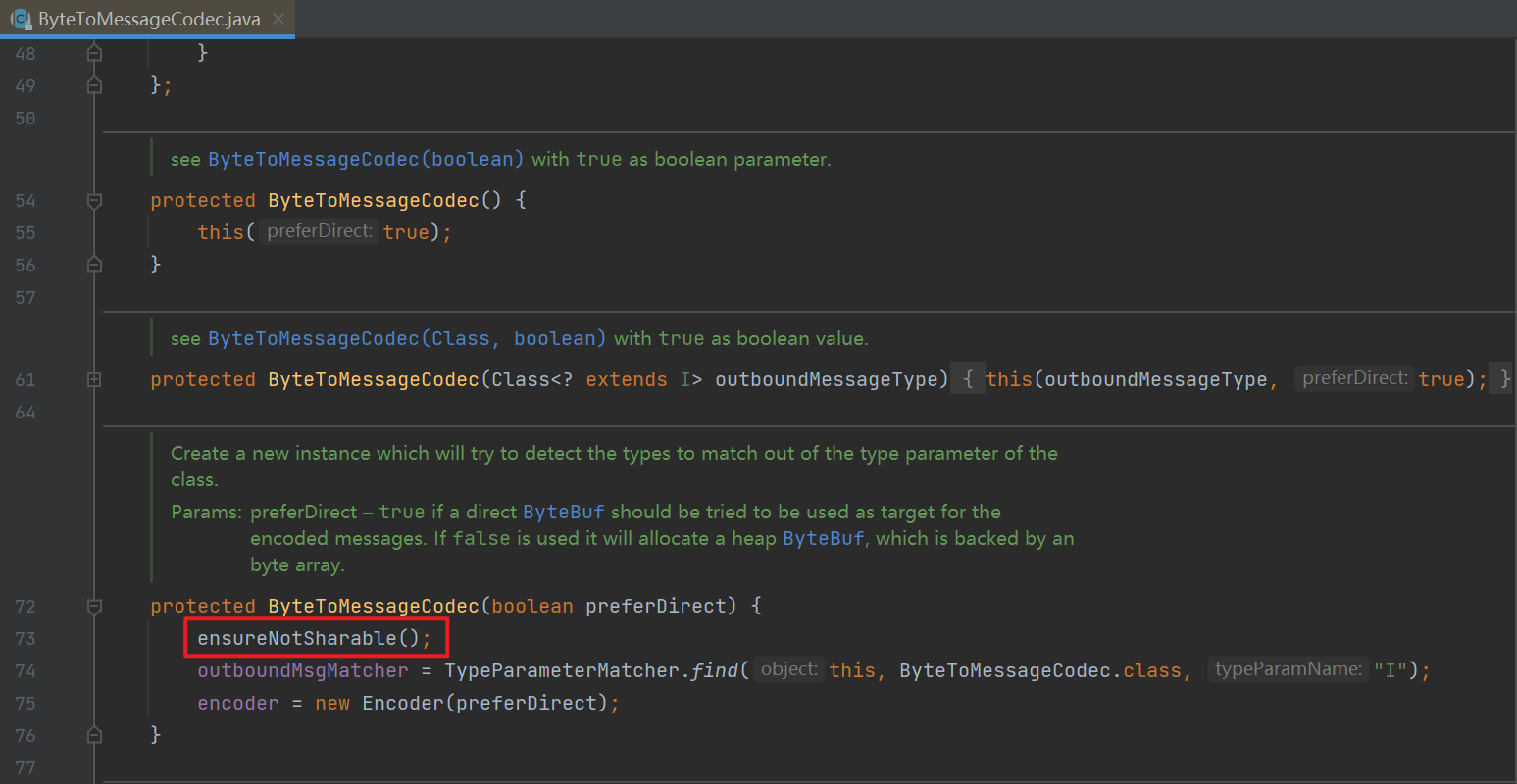Open the ByteToMessageCodec(boolean) doc link

(x=365, y=159)
